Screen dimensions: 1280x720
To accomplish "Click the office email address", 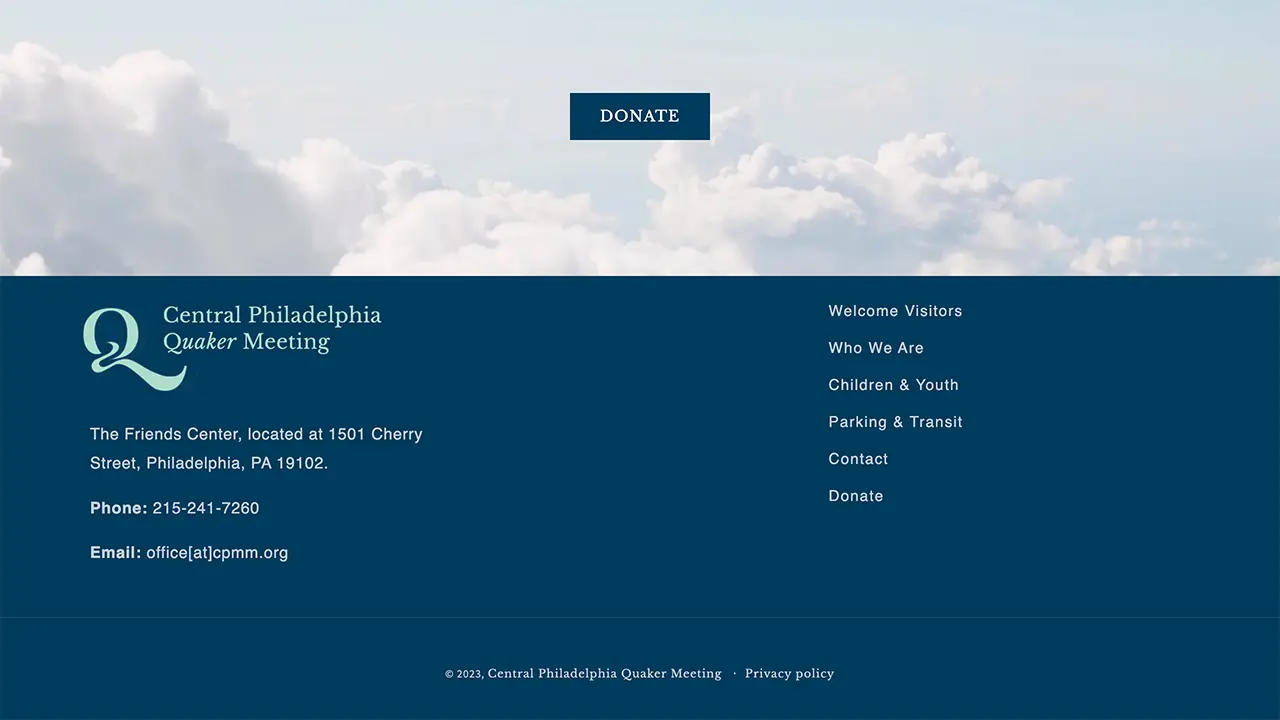I will click(x=217, y=553).
